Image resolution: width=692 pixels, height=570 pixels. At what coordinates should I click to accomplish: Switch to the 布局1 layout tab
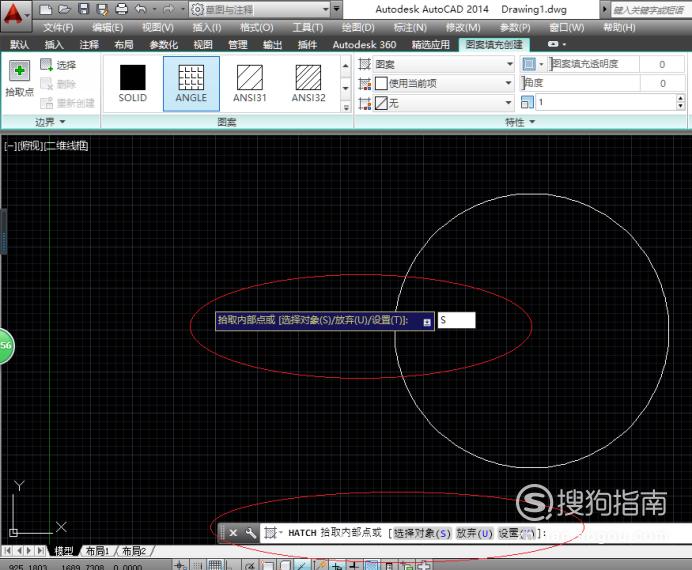[x=97, y=551]
